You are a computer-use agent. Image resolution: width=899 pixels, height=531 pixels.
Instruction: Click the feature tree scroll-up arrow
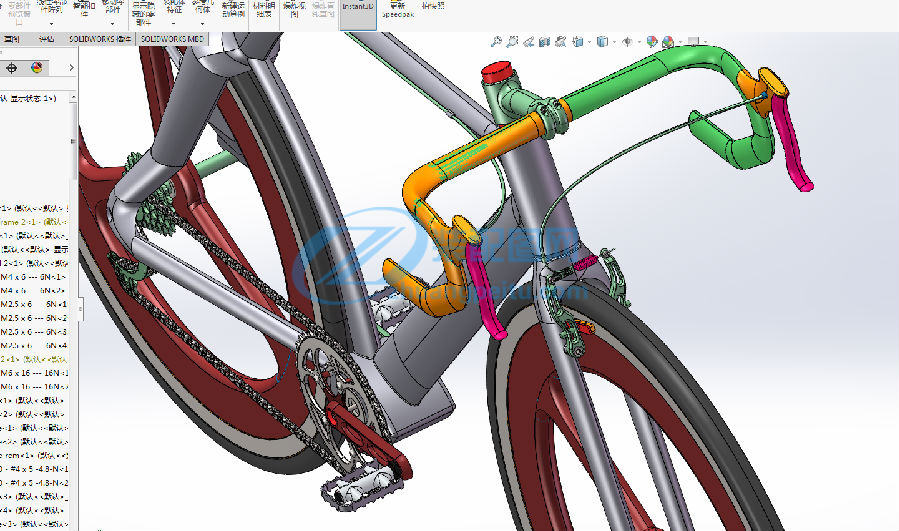click(73, 98)
